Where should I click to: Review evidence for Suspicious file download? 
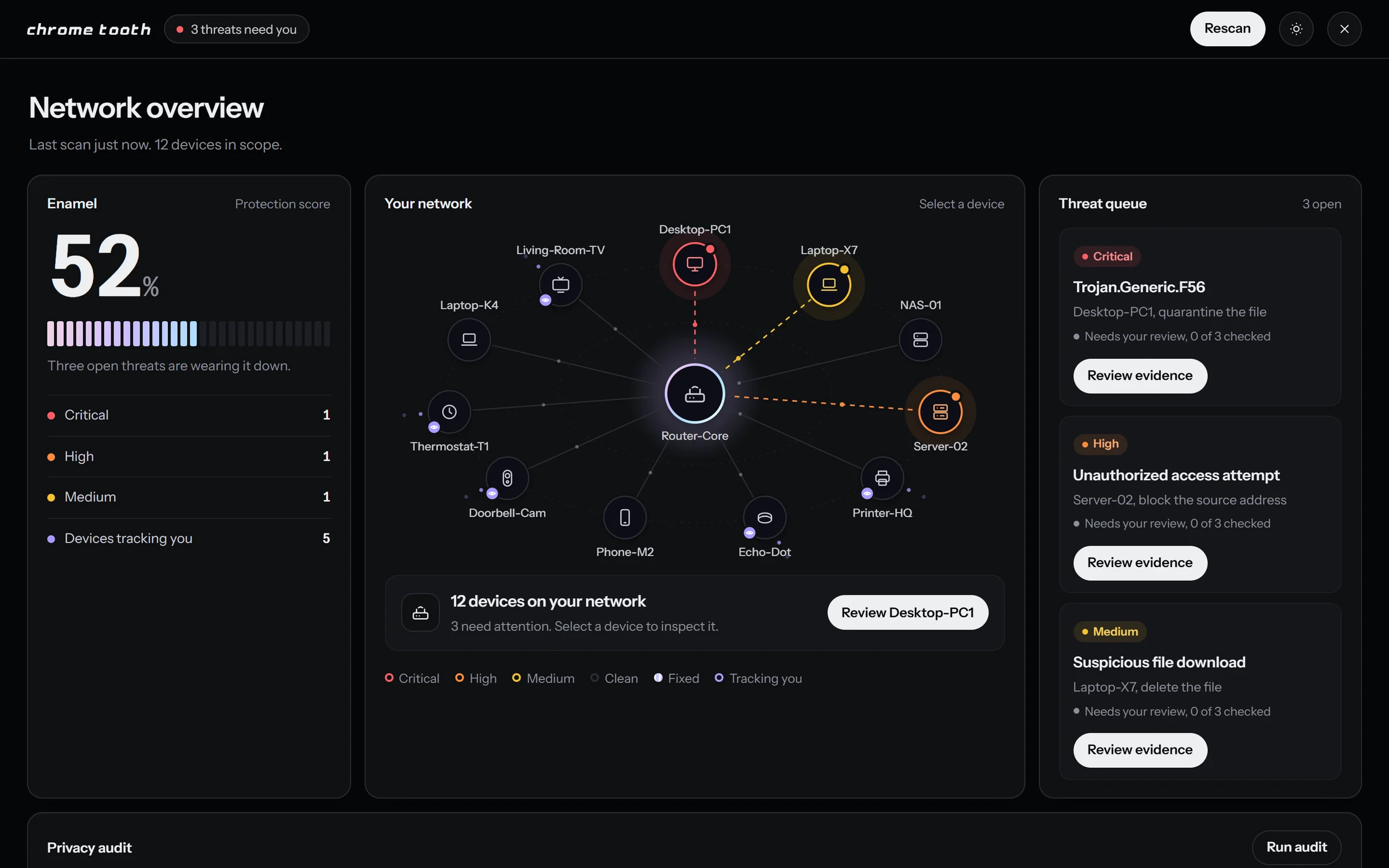click(x=1140, y=750)
